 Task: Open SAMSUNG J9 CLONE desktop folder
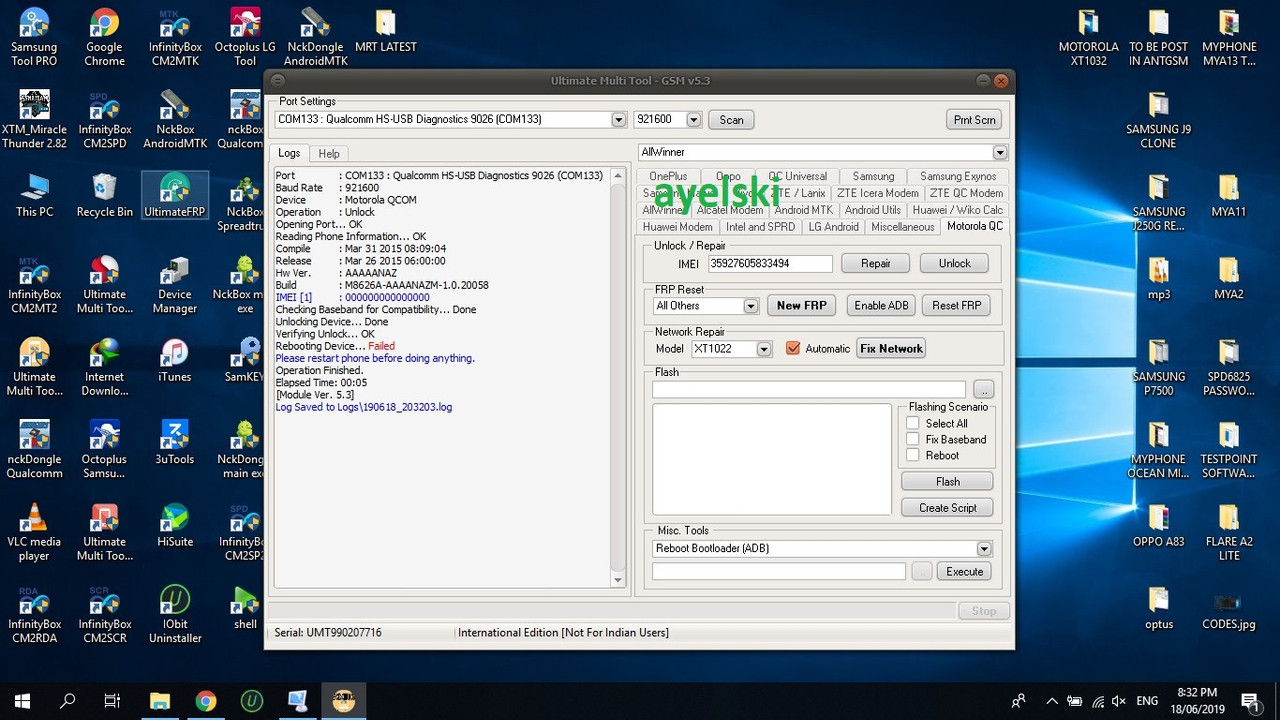point(1158,120)
